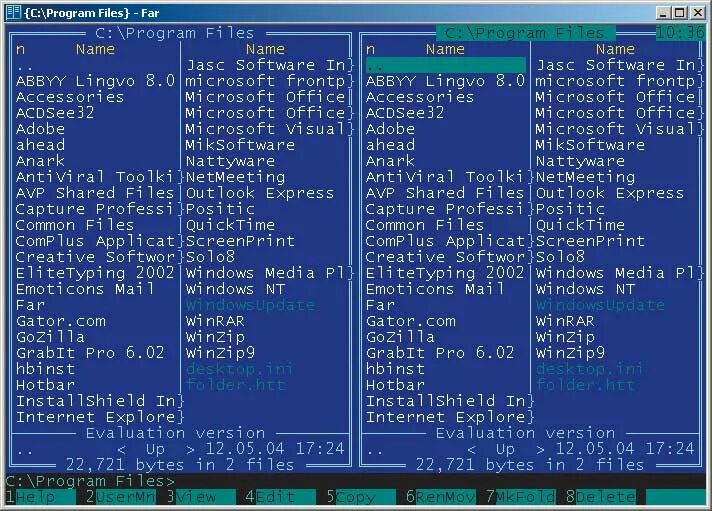The height and width of the screenshot is (511, 712).
Task: Select 'AVP Shared Files' in the left panel
Action: pyautogui.click(x=95, y=193)
